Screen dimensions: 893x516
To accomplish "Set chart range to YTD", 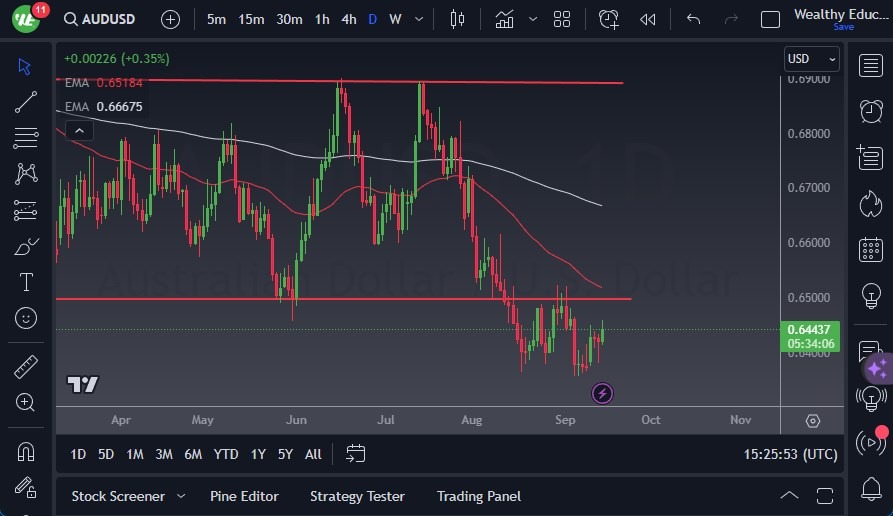I will (x=226, y=454).
